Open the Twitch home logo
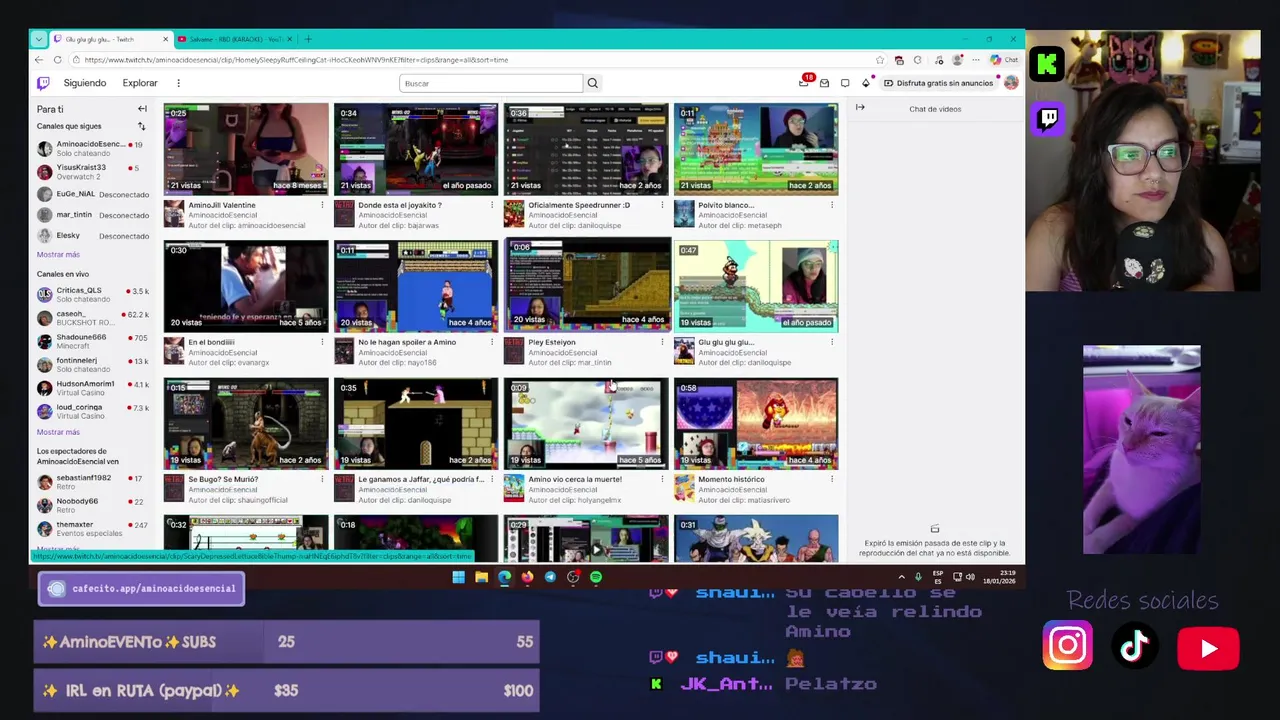Image resolution: width=1280 pixels, height=720 pixels. click(x=43, y=83)
